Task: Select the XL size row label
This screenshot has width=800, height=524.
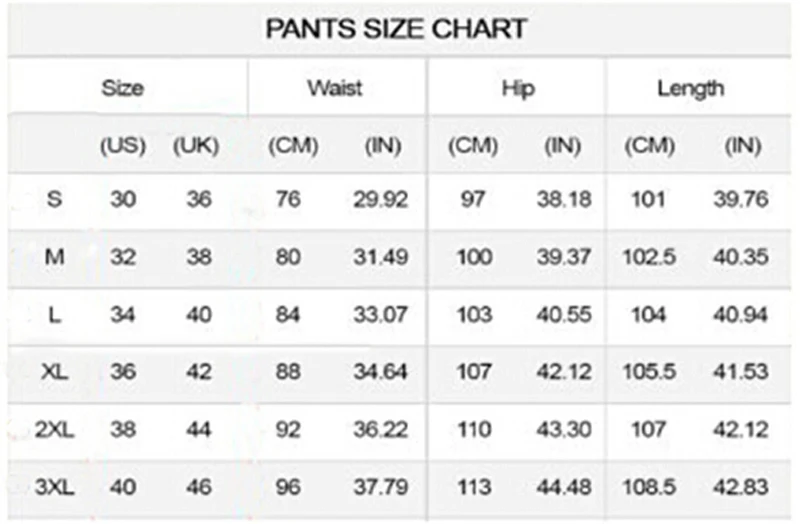Action: click(x=55, y=372)
